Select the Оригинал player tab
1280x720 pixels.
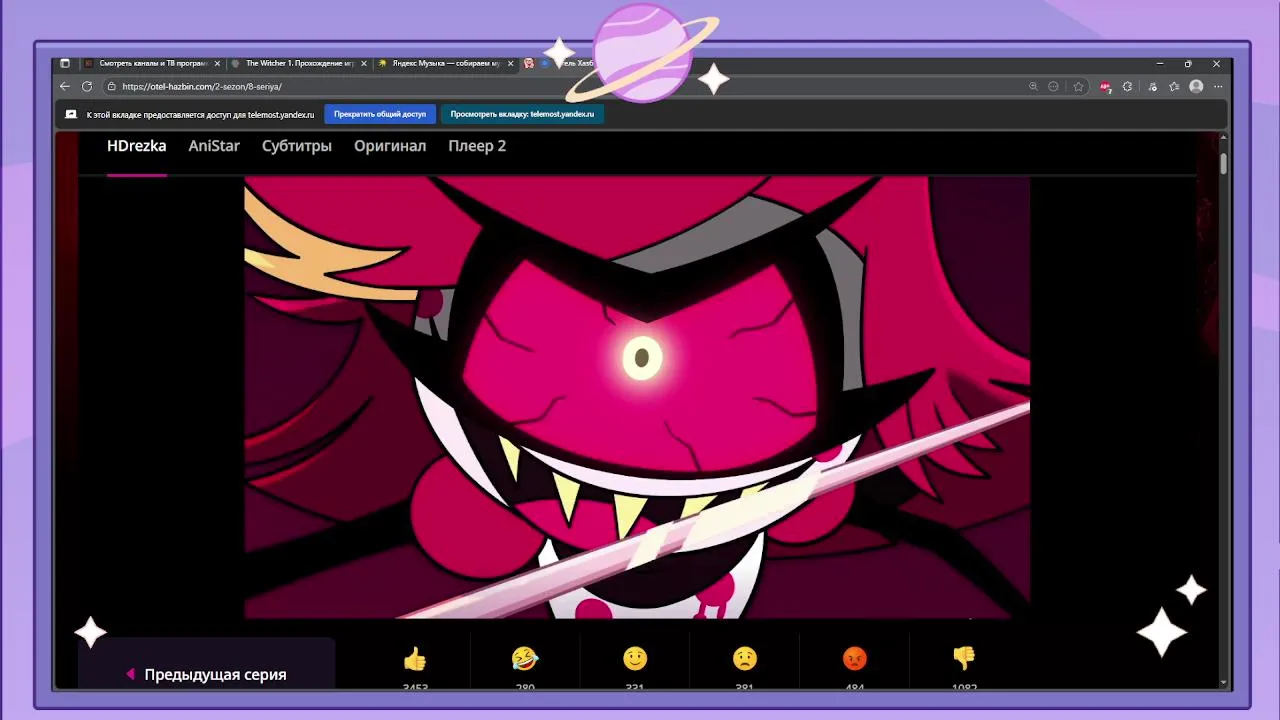click(x=390, y=146)
